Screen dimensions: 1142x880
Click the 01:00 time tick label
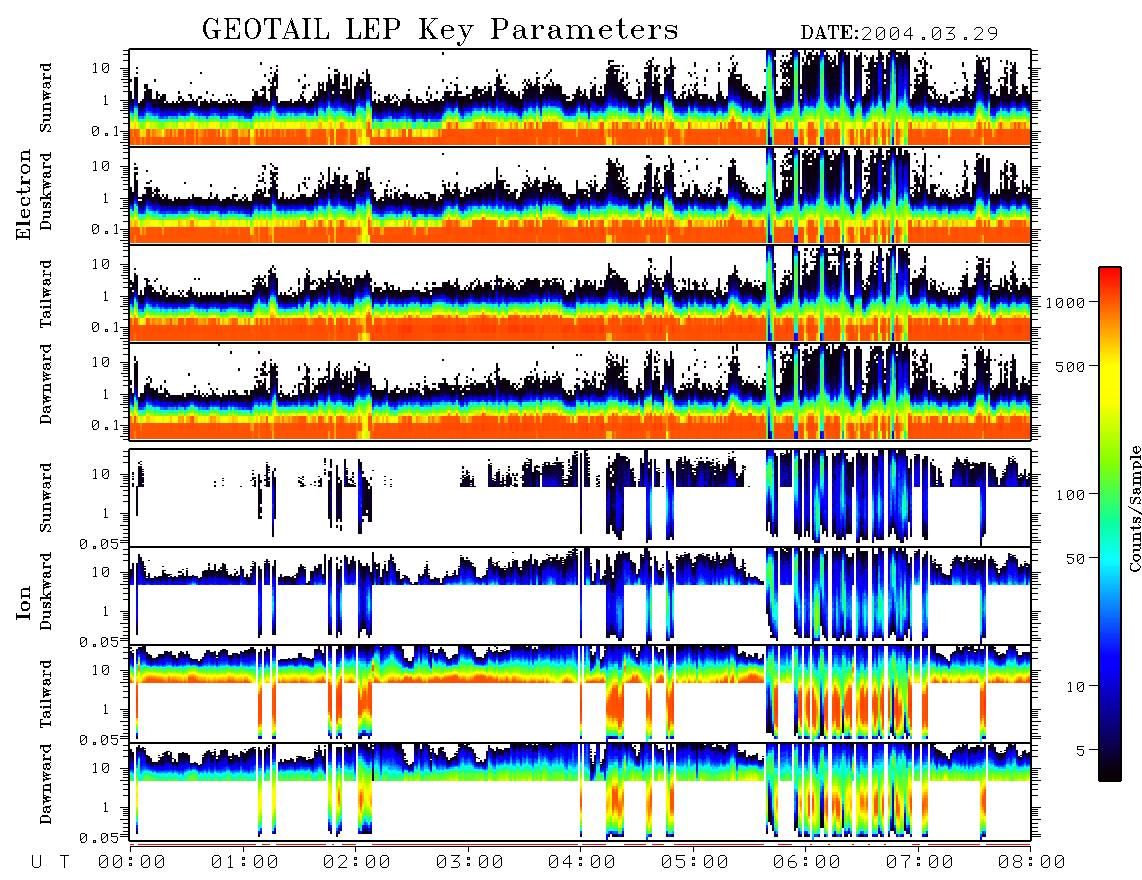coord(245,863)
